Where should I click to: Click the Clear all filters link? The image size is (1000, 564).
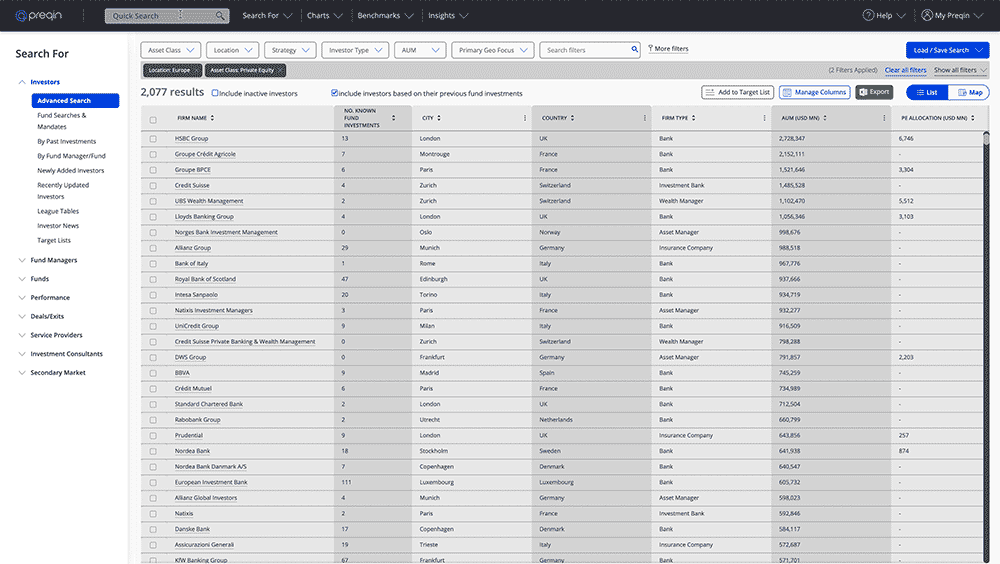pos(905,70)
